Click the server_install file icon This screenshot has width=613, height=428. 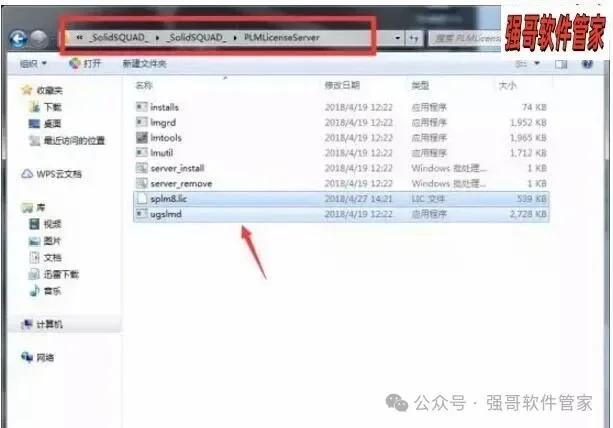tap(142, 168)
